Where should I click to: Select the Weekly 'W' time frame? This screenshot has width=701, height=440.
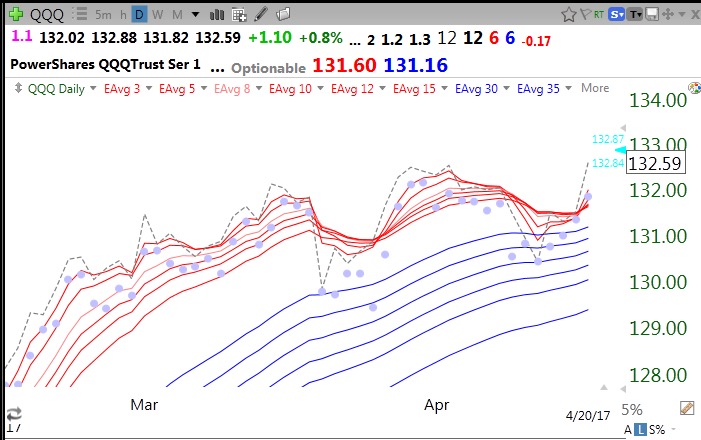click(x=157, y=15)
